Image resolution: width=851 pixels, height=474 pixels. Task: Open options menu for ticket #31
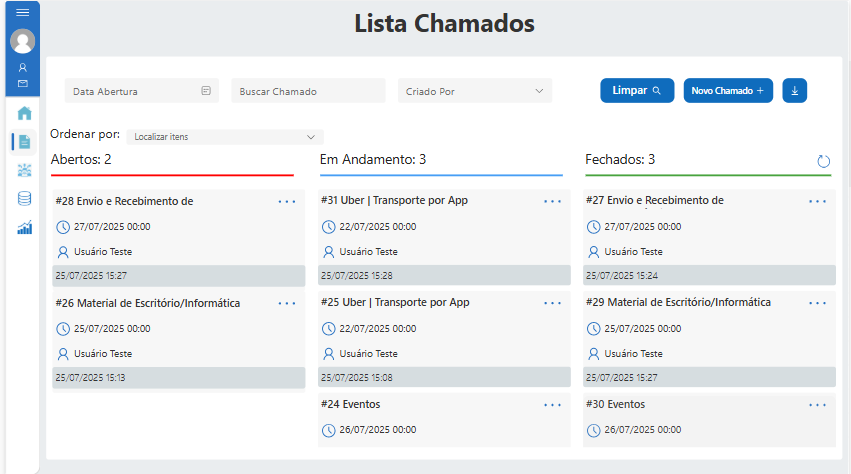(x=552, y=201)
